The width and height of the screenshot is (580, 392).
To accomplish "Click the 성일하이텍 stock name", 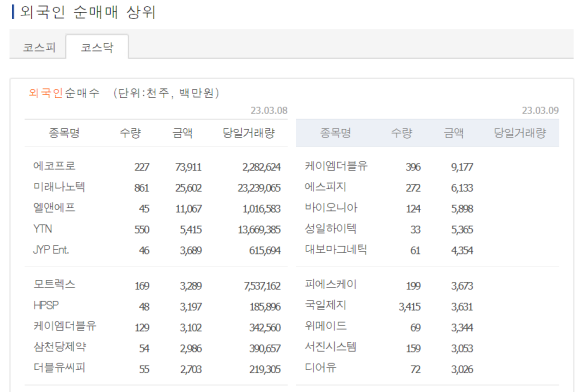I will pyautogui.click(x=331, y=229).
